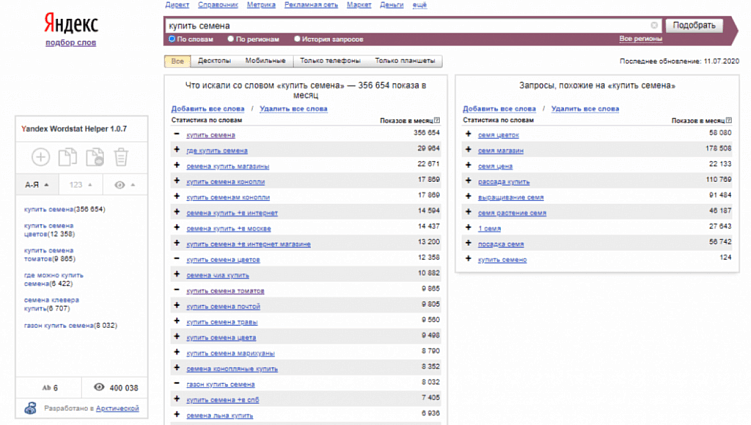Open the 'семя цена' query link
751x425 pixels.
tap(495, 167)
